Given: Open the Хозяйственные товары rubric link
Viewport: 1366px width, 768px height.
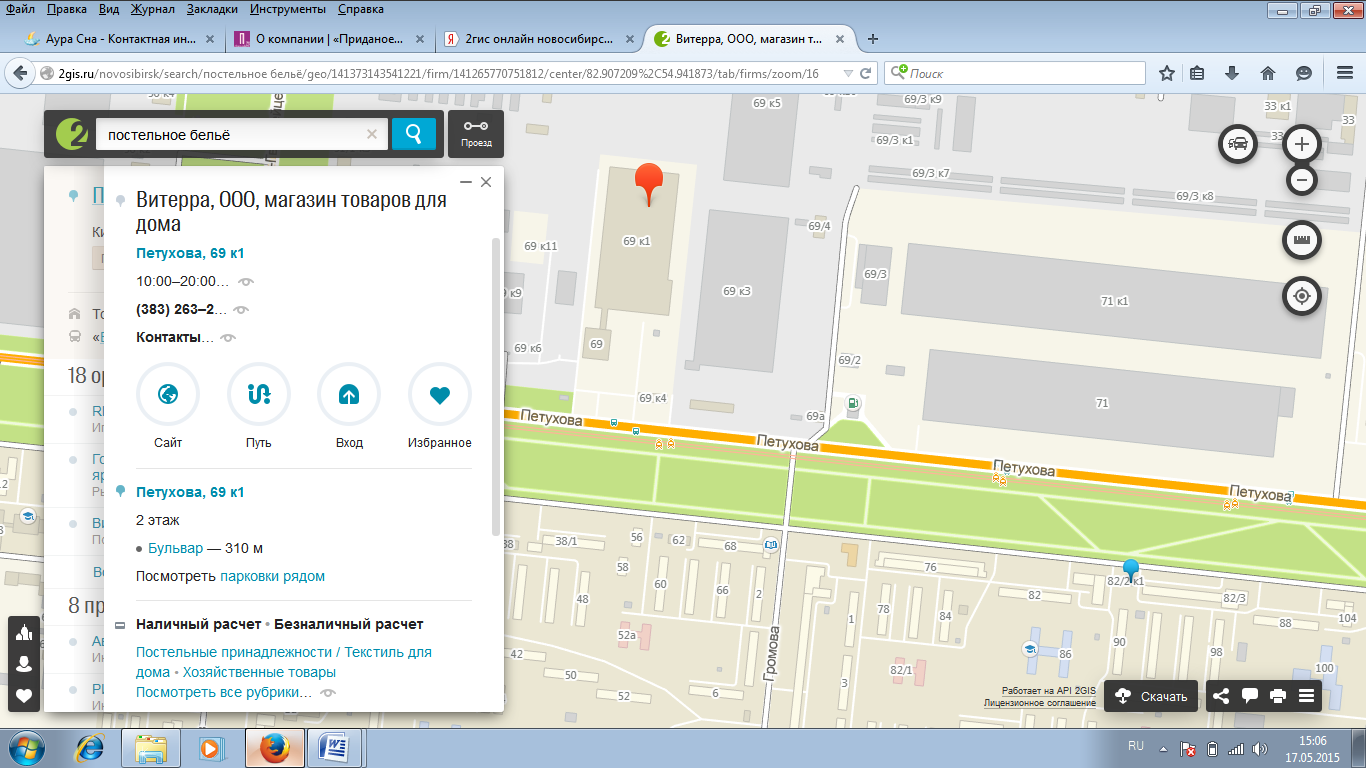Looking at the screenshot, I should click(259, 672).
